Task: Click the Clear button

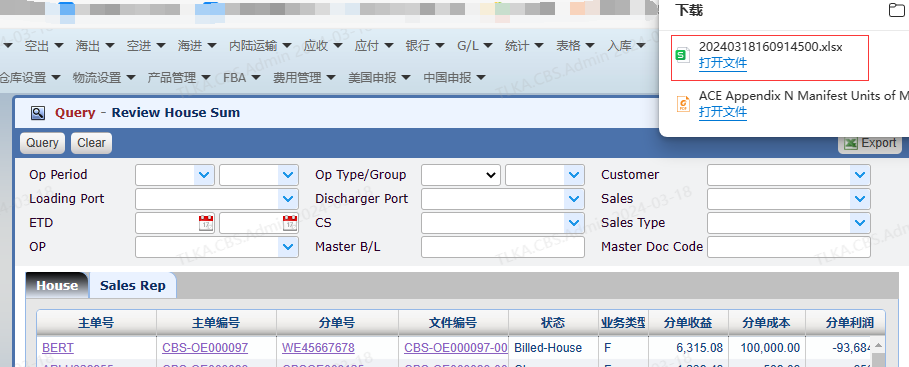Action: (92, 143)
